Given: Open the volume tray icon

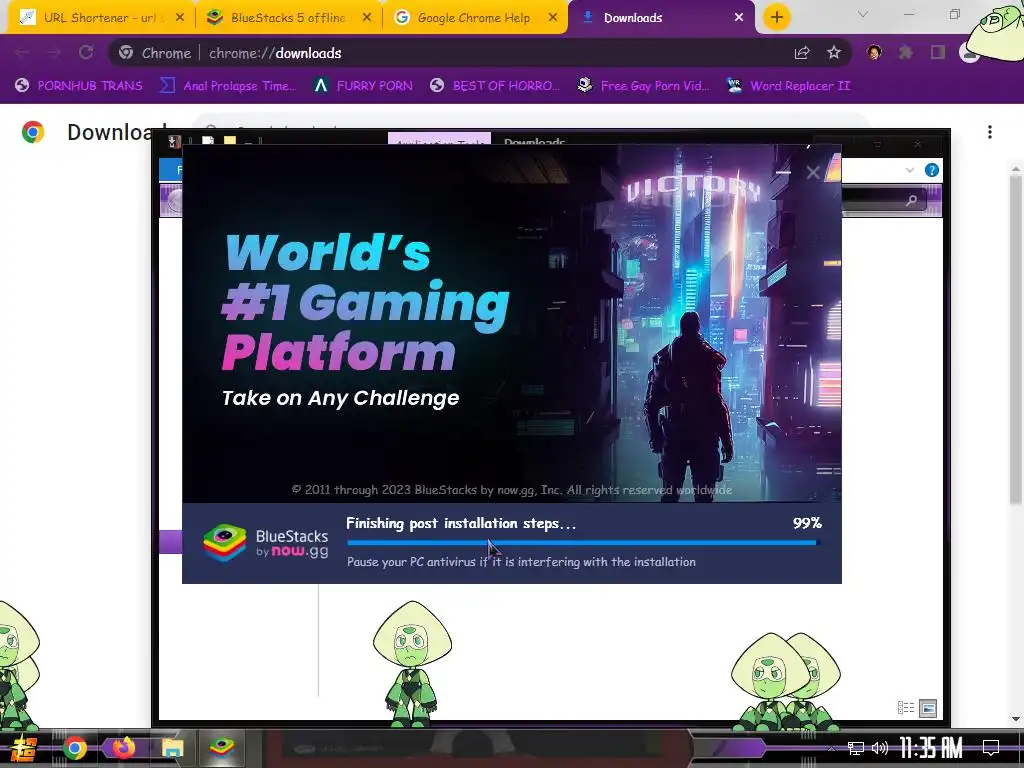Looking at the screenshot, I should pos(880,748).
